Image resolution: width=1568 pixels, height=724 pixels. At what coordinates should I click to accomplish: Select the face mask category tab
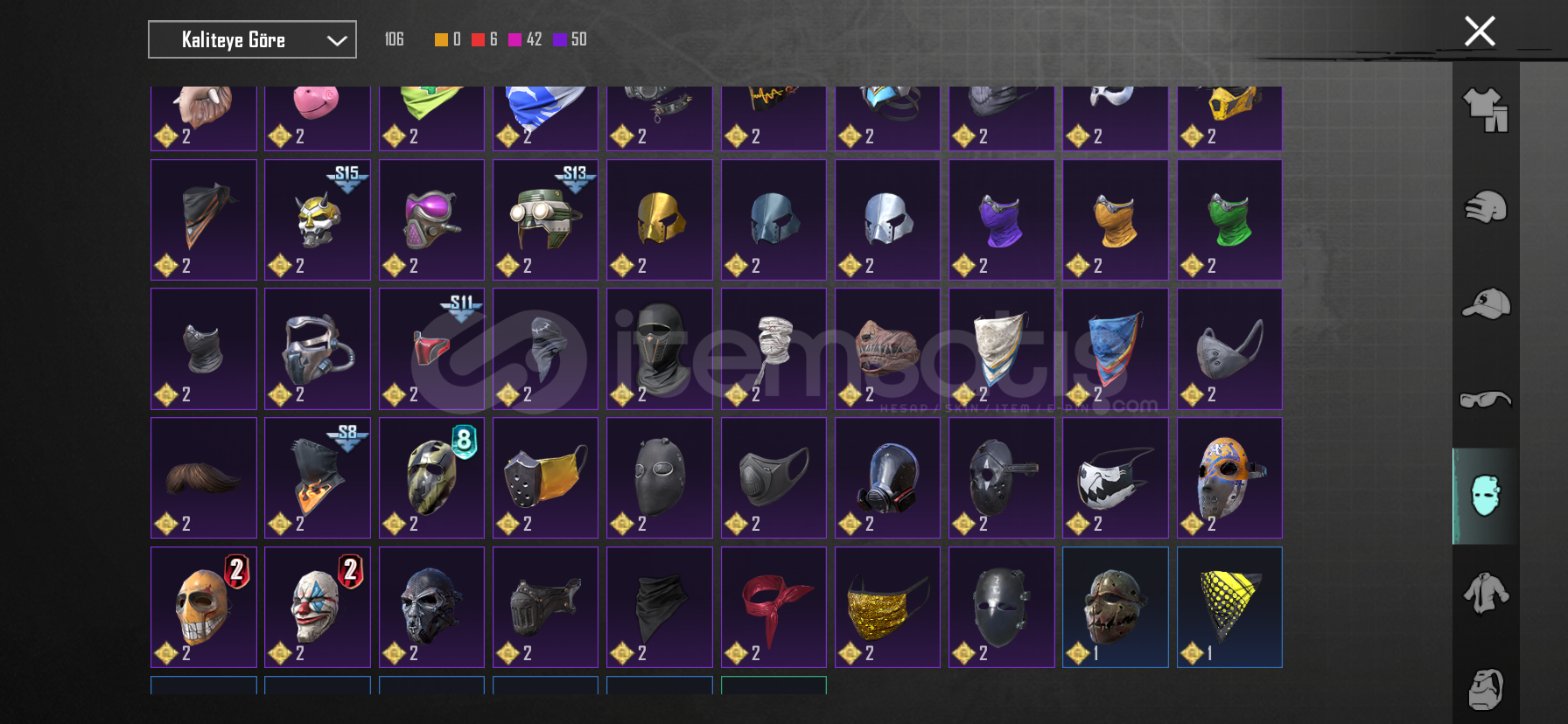point(1486,496)
